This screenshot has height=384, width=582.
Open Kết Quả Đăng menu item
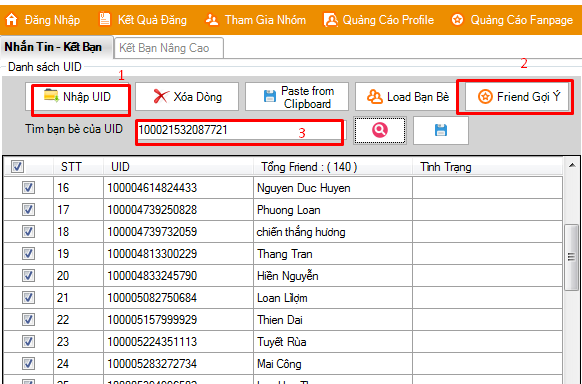point(143,20)
